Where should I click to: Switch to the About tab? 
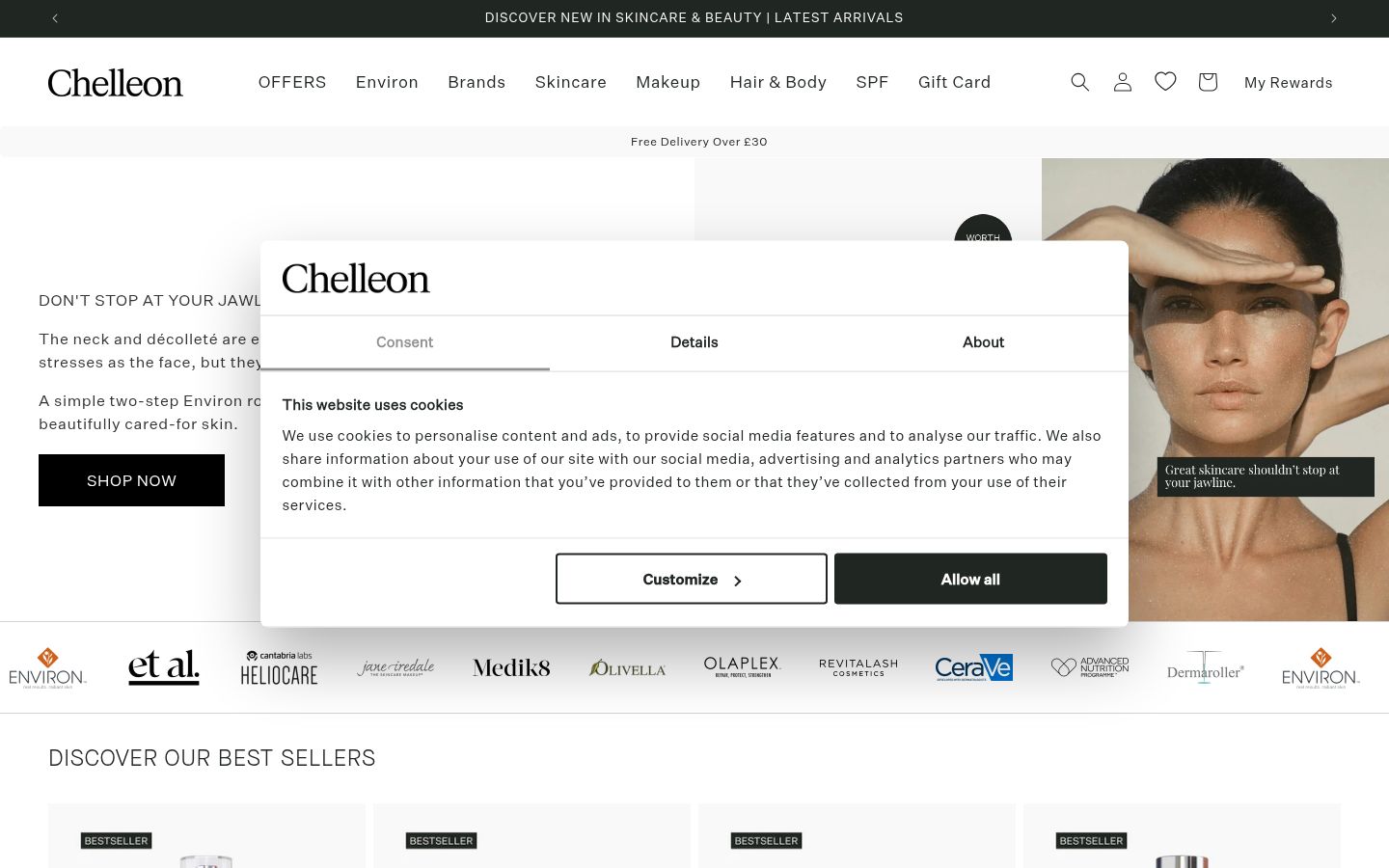984,342
